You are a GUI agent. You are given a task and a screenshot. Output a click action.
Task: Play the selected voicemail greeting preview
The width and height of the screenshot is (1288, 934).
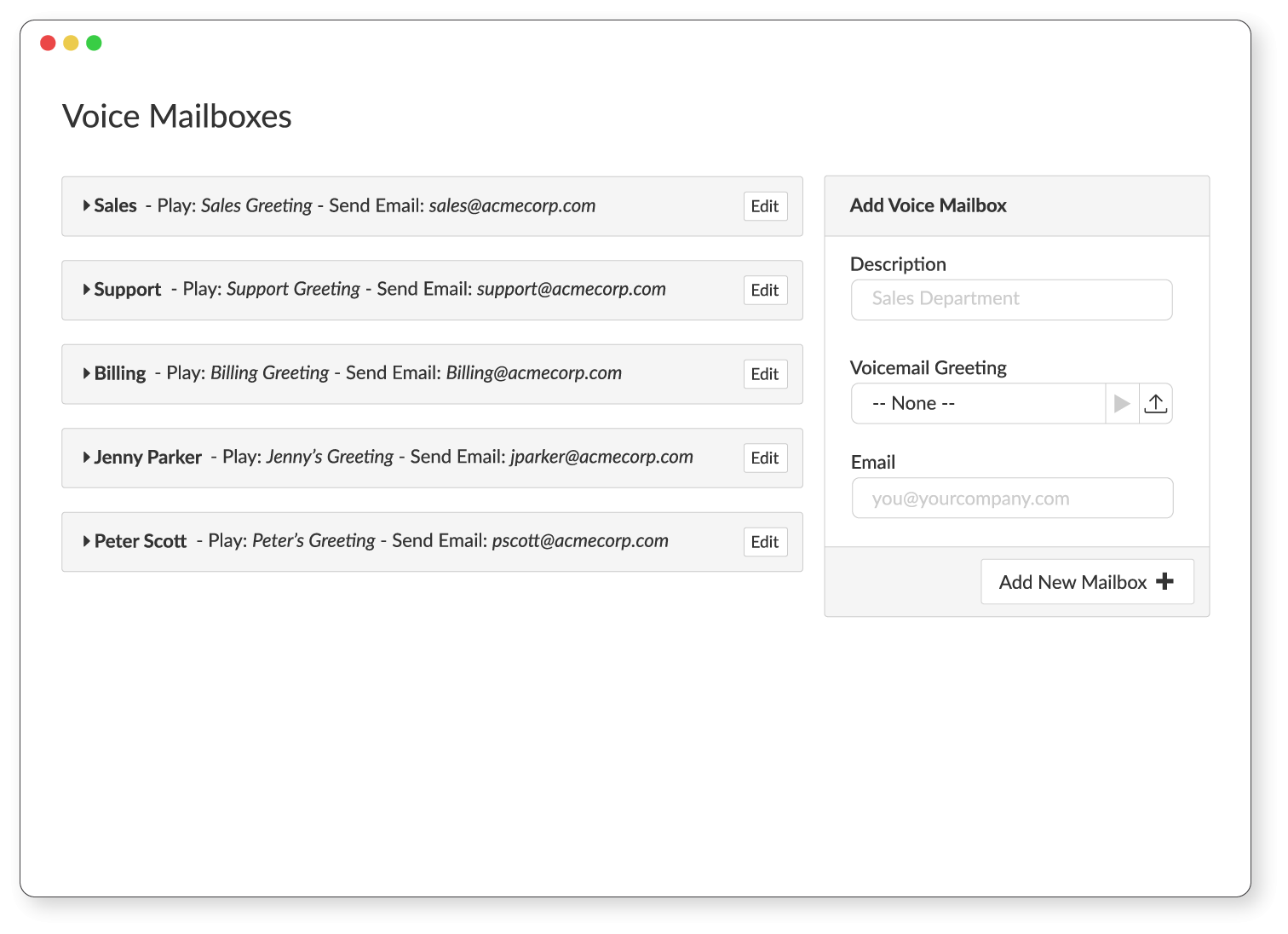point(1122,404)
